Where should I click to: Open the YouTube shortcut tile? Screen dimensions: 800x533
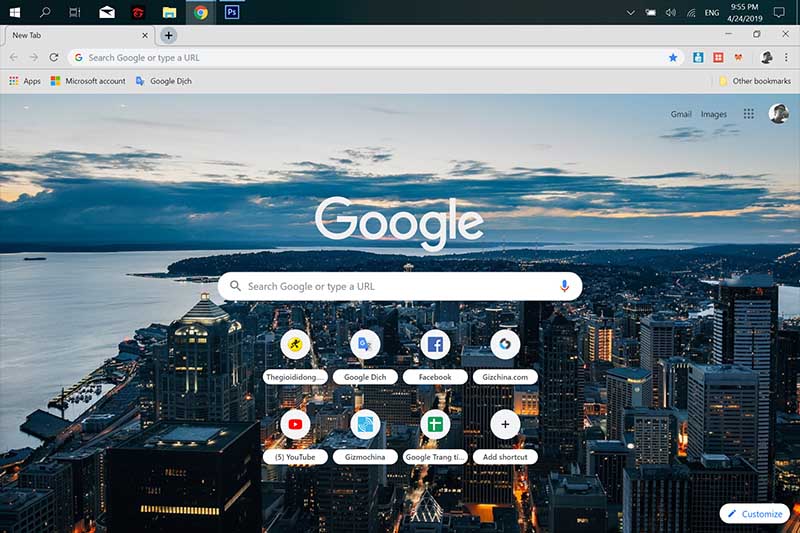pyautogui.click(x=295, y=437)
